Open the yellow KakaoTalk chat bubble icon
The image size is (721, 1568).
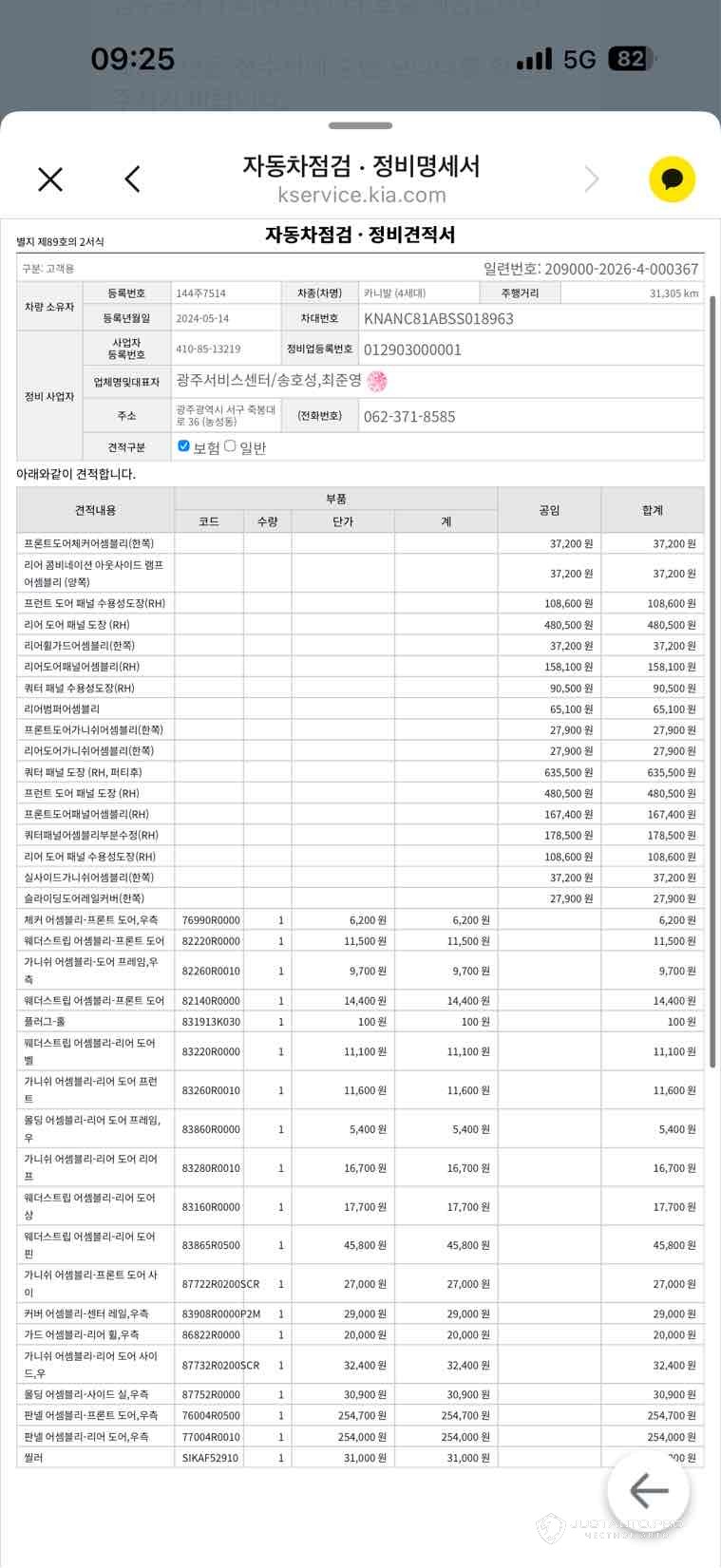673,179
